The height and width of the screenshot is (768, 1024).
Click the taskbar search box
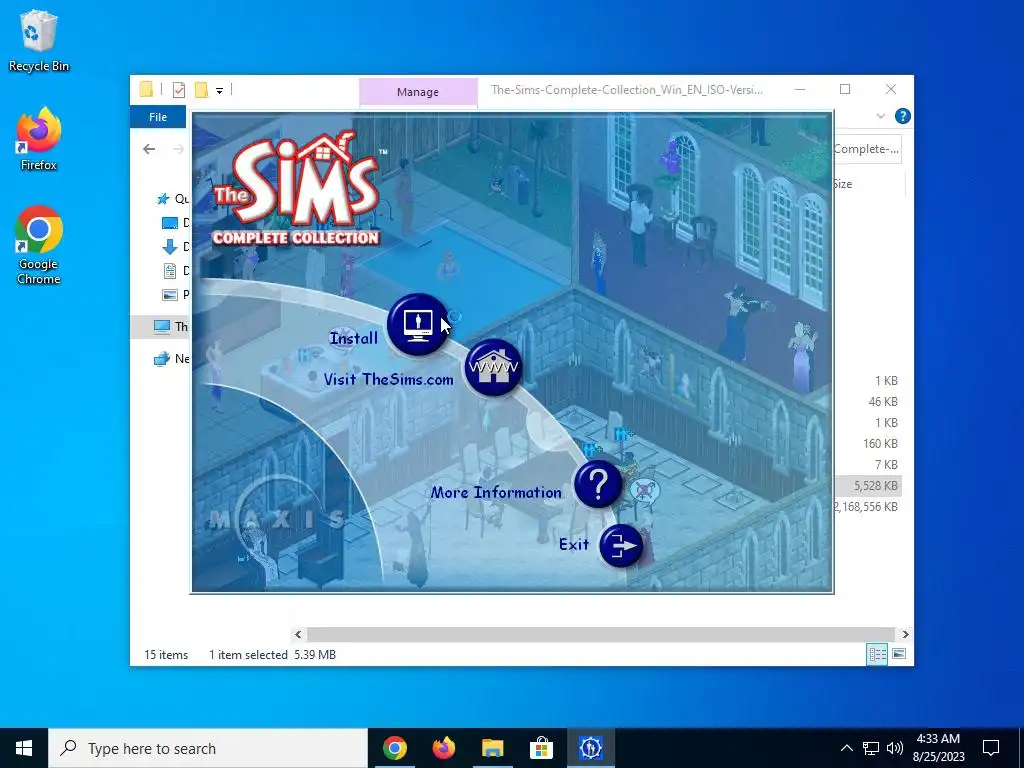208,748
